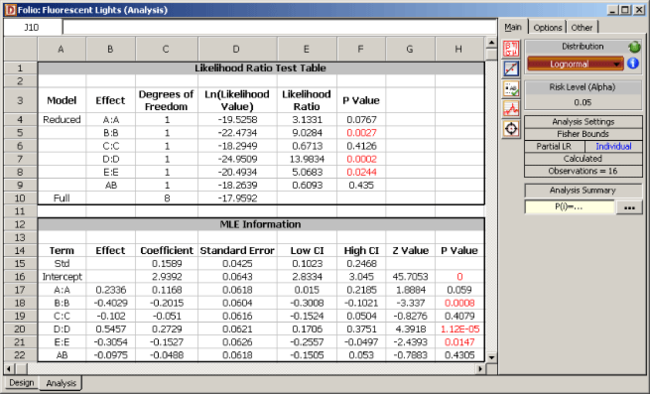
Task: Click the Calculated status box
Action: [x=583, y=159]
